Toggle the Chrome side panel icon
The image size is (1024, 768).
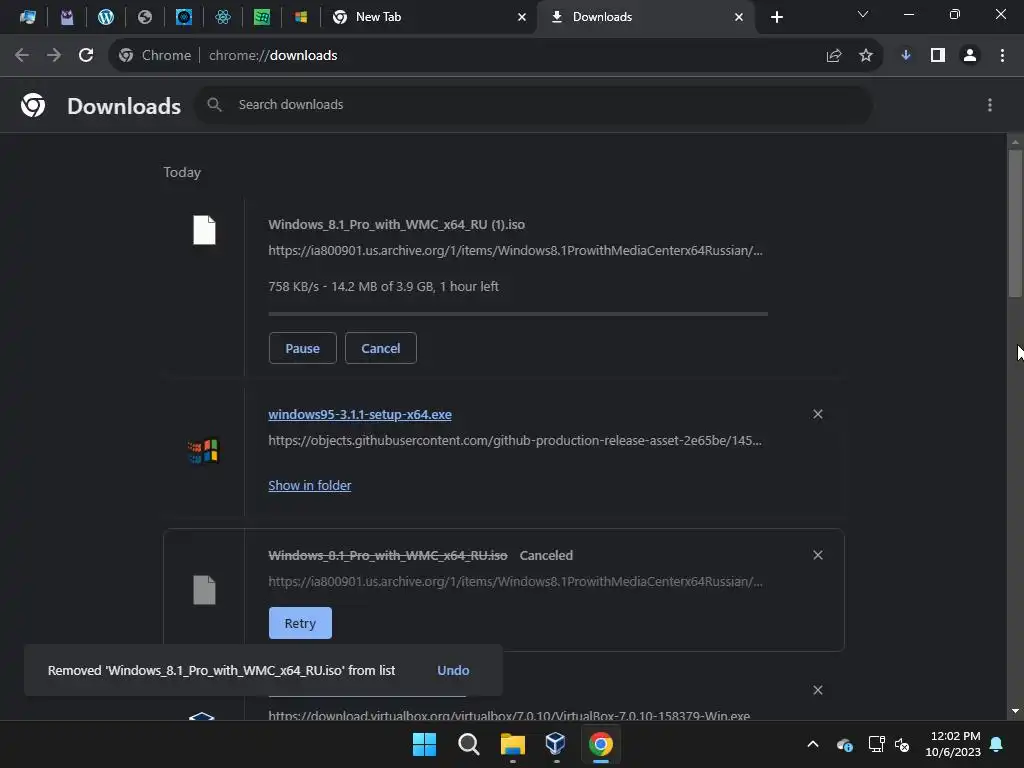coord(938,56)
